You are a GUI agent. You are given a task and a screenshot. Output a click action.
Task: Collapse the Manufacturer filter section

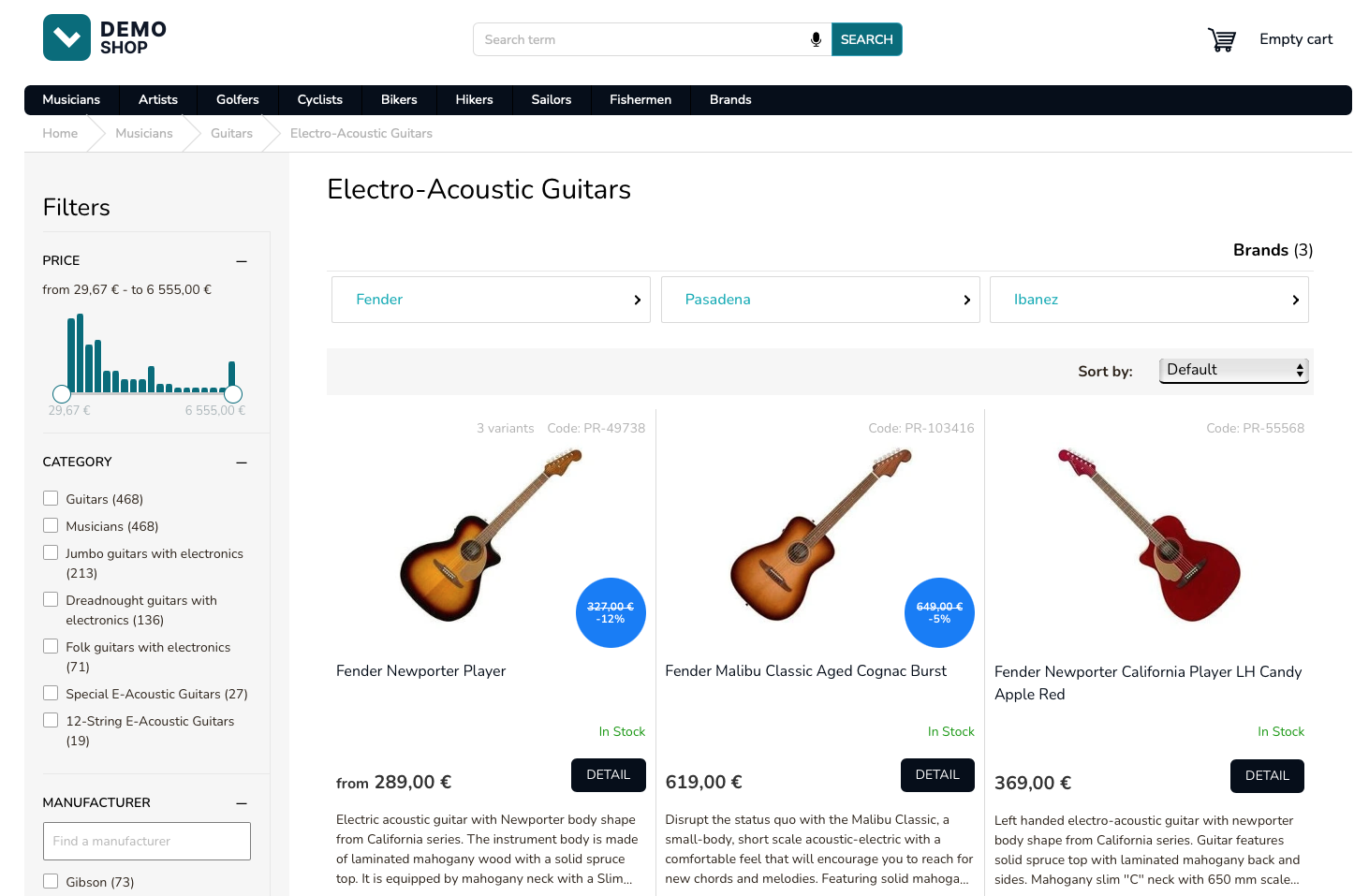click(x=242, y=803)
